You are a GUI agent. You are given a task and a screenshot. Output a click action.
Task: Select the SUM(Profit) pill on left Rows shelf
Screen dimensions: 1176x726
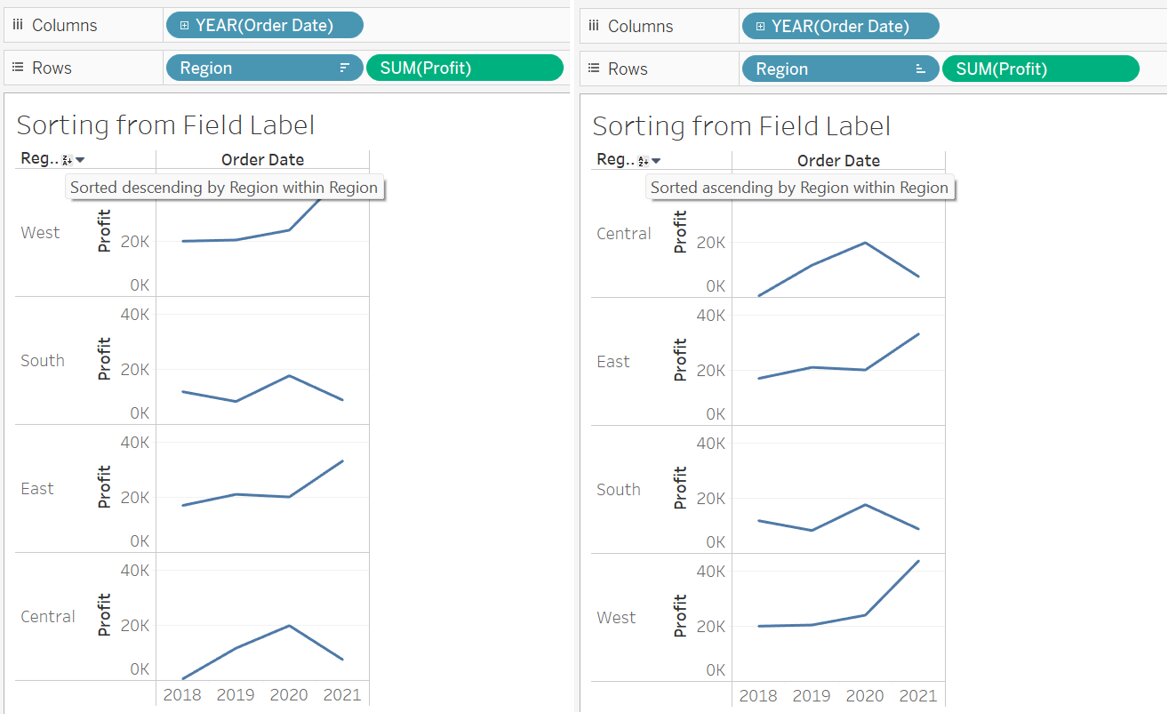(x=466, y=67)
